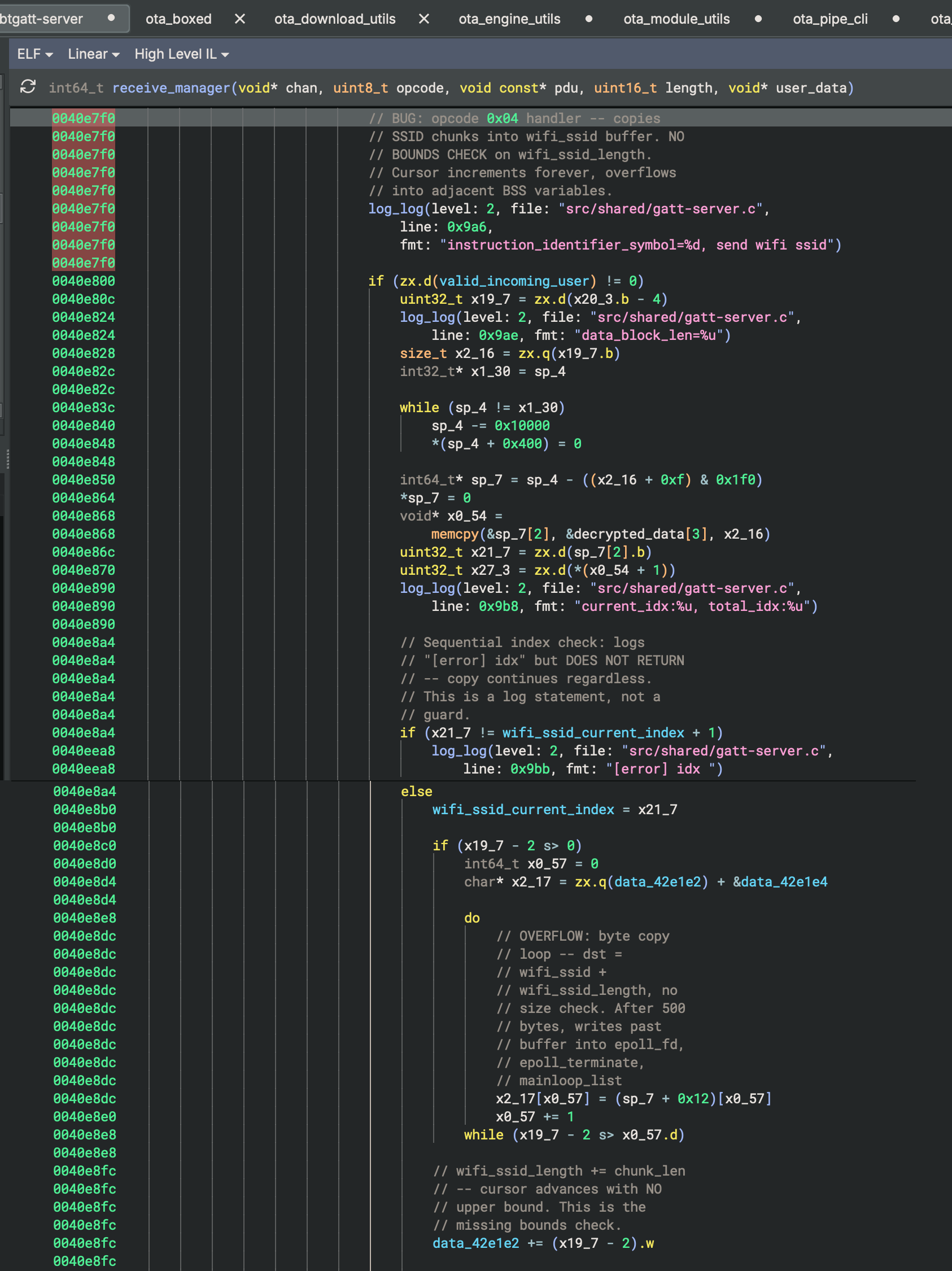The width and height of the screenshot is (952, 1271).
Task: Click the constant 0x400
Action: coord(522,444)
